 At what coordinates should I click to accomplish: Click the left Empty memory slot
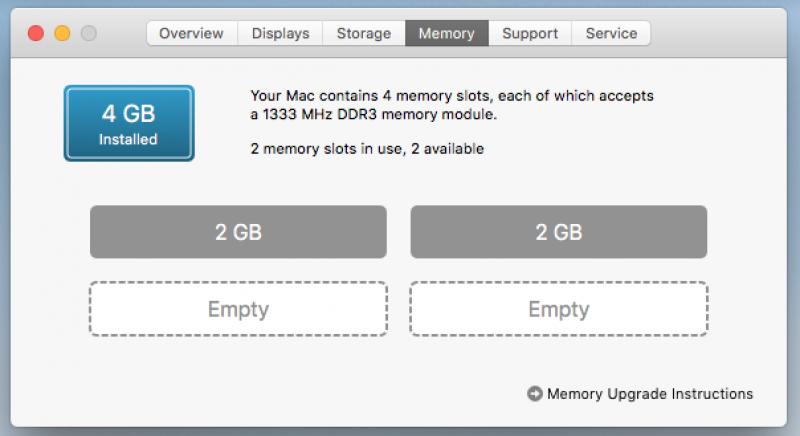coord(238,309)
